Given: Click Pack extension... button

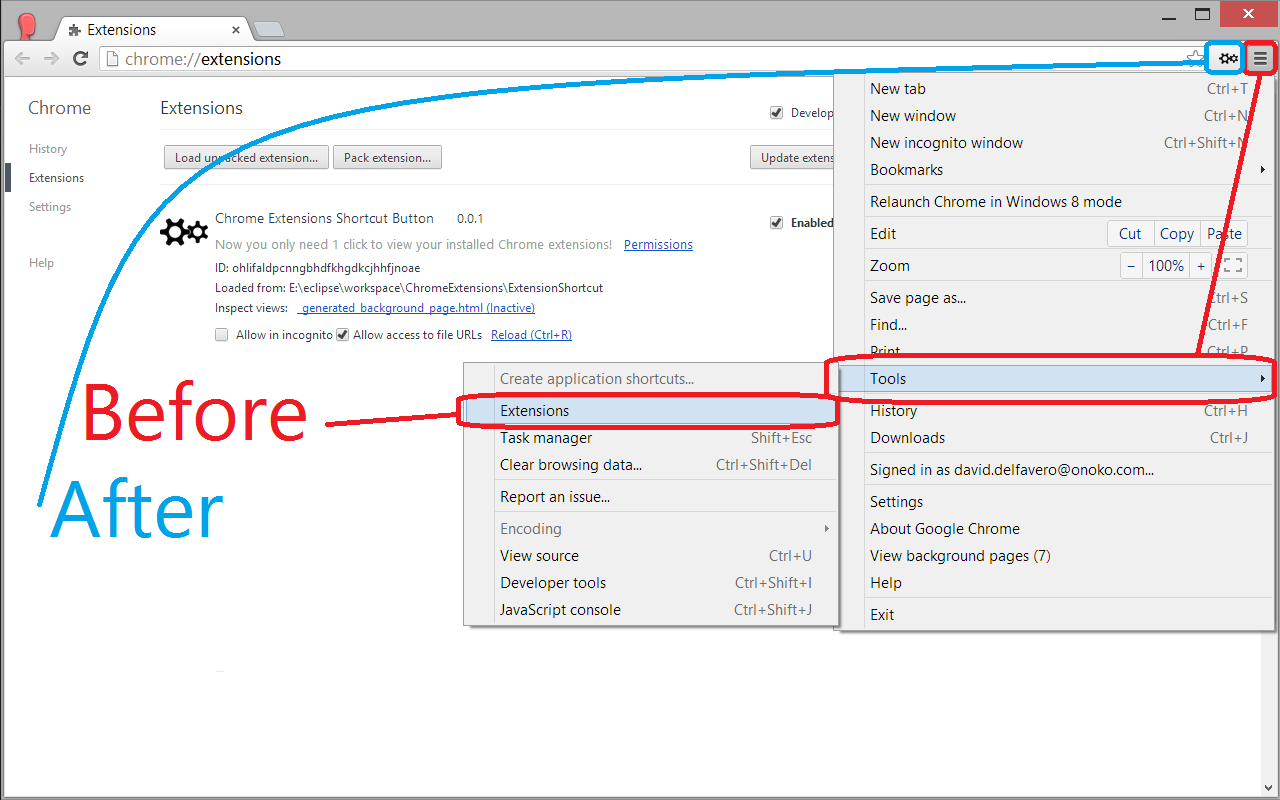Looking at the screenshot, I should [387, 158].
